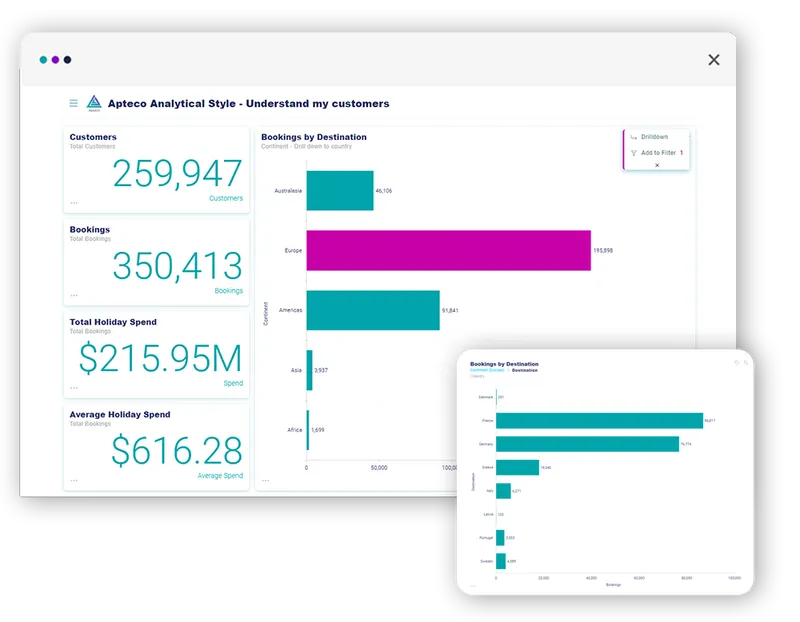Click the Apteco triangle logo

click(x=94, y=103)
